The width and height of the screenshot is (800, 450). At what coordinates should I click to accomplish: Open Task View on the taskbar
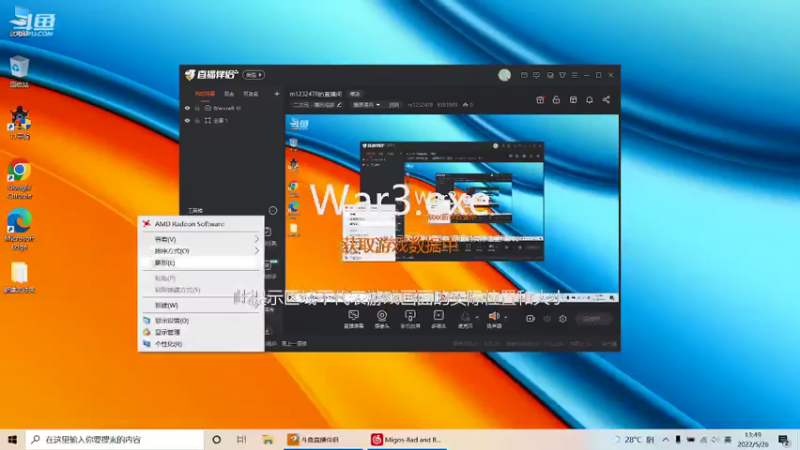coord(241,439)
